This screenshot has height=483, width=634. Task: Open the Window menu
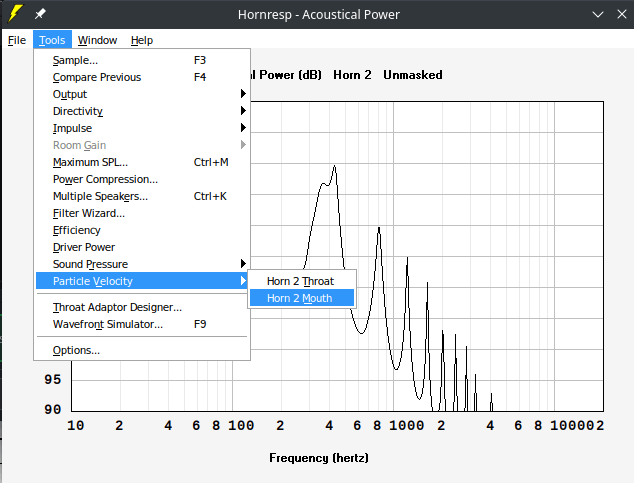point(97,40)
